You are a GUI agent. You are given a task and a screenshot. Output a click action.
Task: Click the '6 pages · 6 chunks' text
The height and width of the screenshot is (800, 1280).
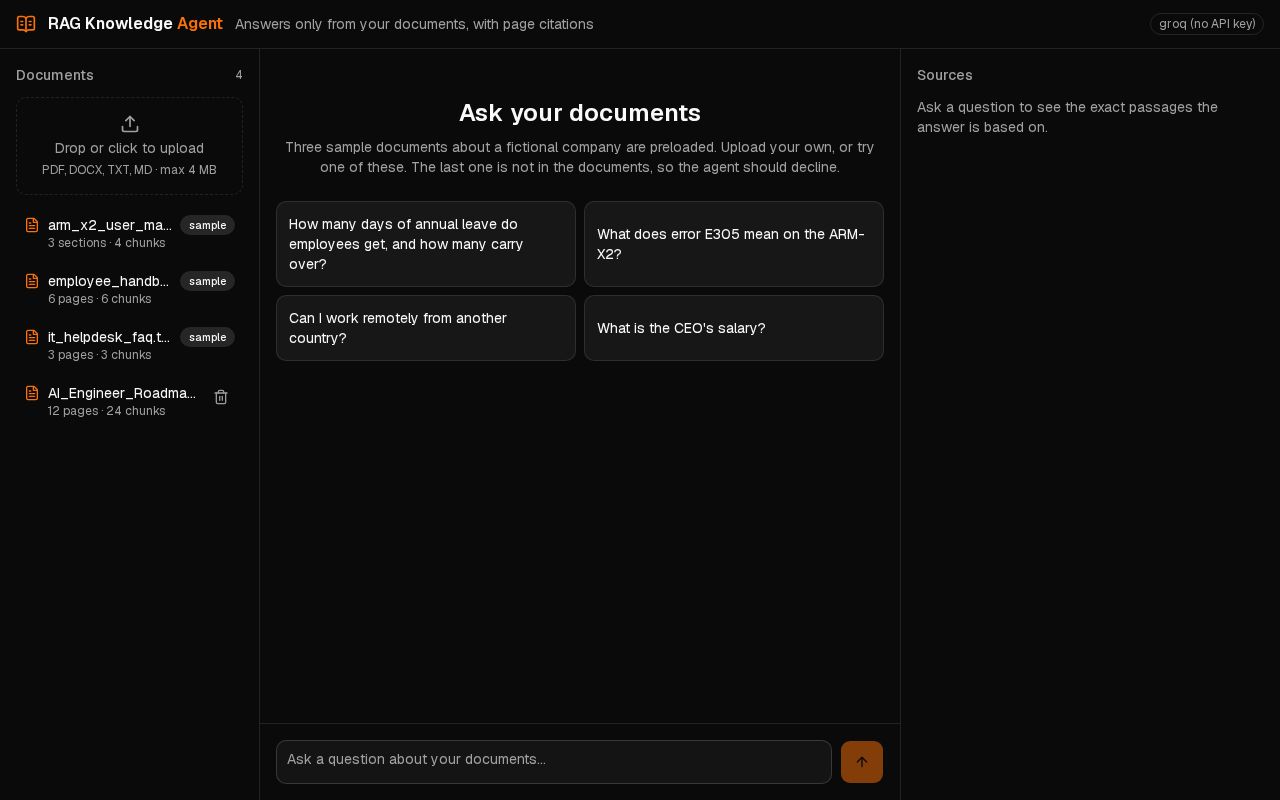tap(100, 299)
